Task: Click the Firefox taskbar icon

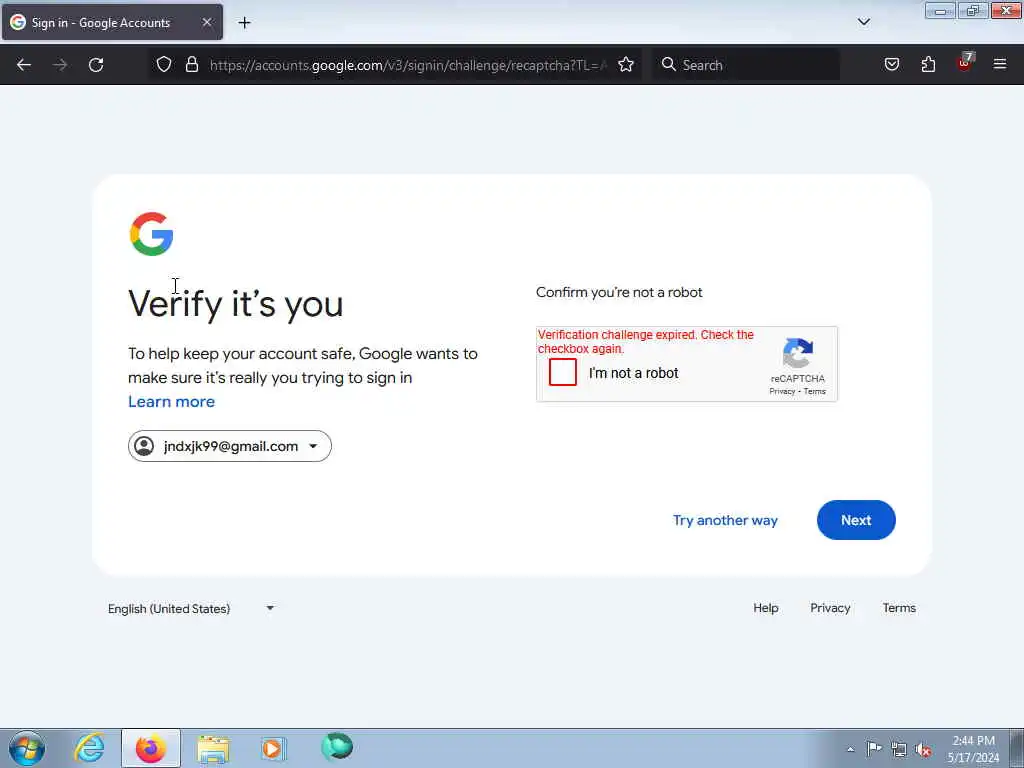Action: pyautogui.click(x=151, y=748)
